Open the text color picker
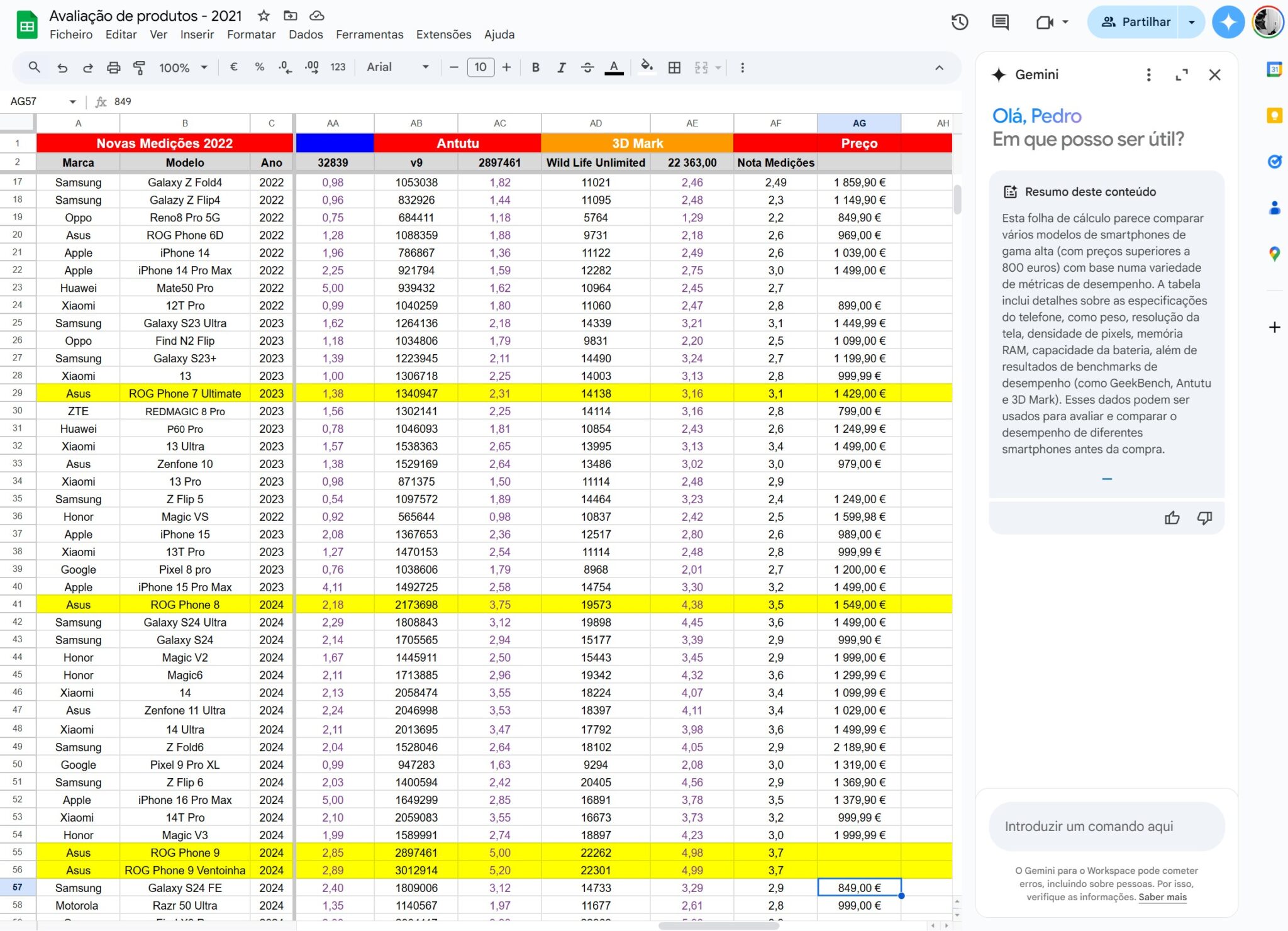1288x931 pixels. [614, 67]
